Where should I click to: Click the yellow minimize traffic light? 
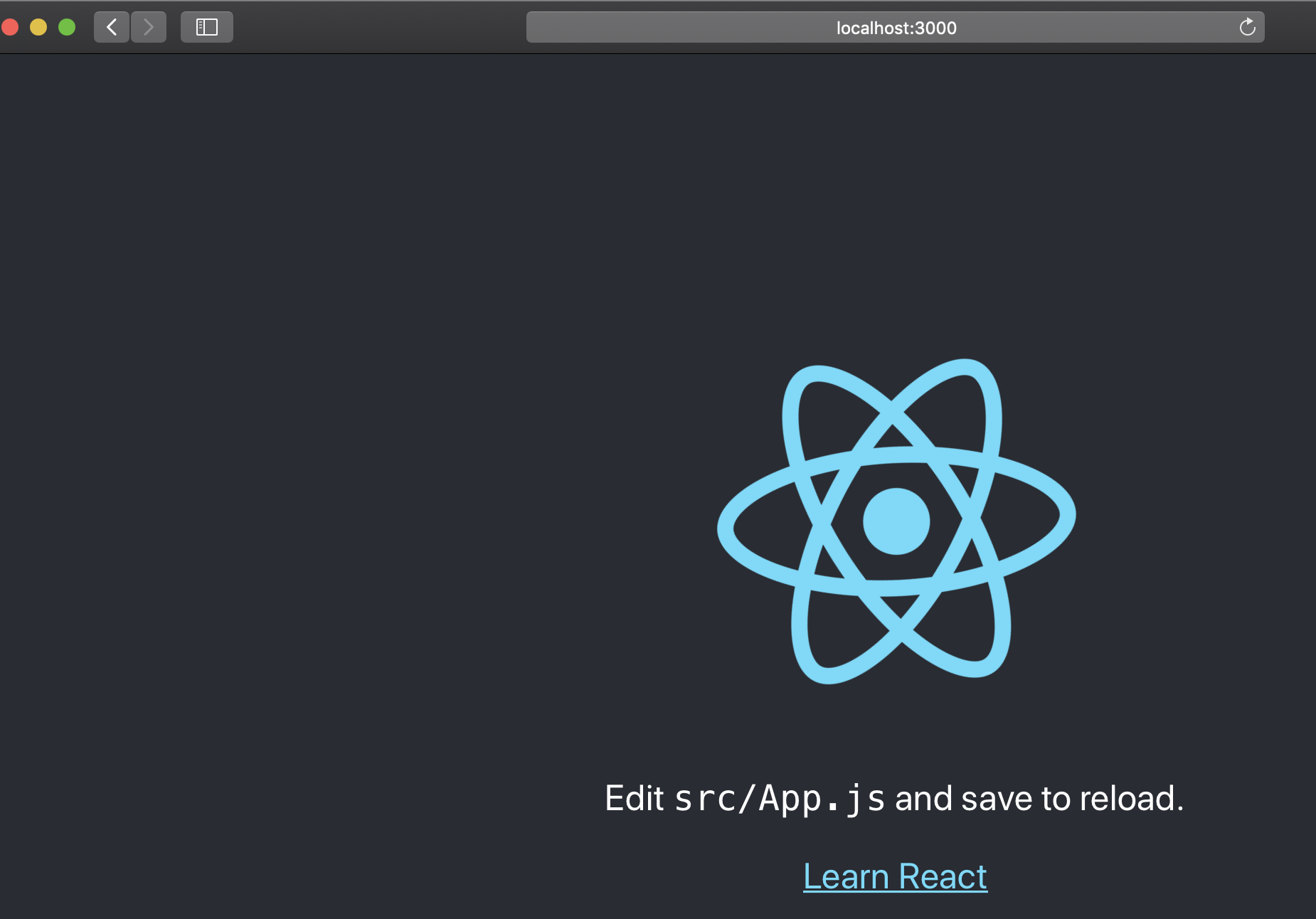pos(39,26)
